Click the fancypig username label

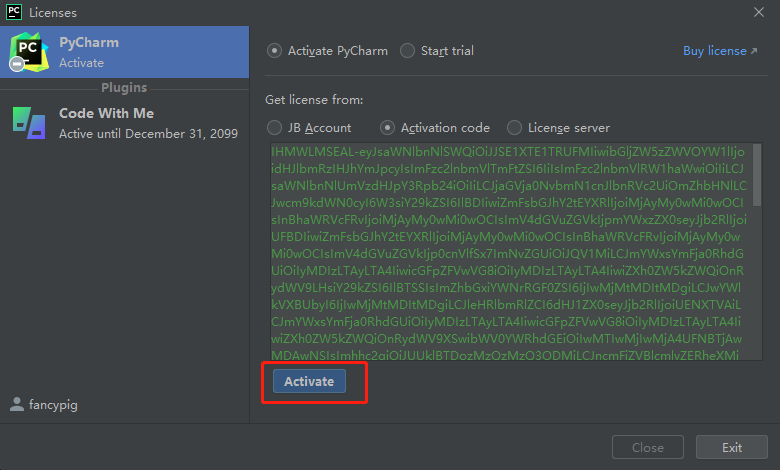click(55, 405)
